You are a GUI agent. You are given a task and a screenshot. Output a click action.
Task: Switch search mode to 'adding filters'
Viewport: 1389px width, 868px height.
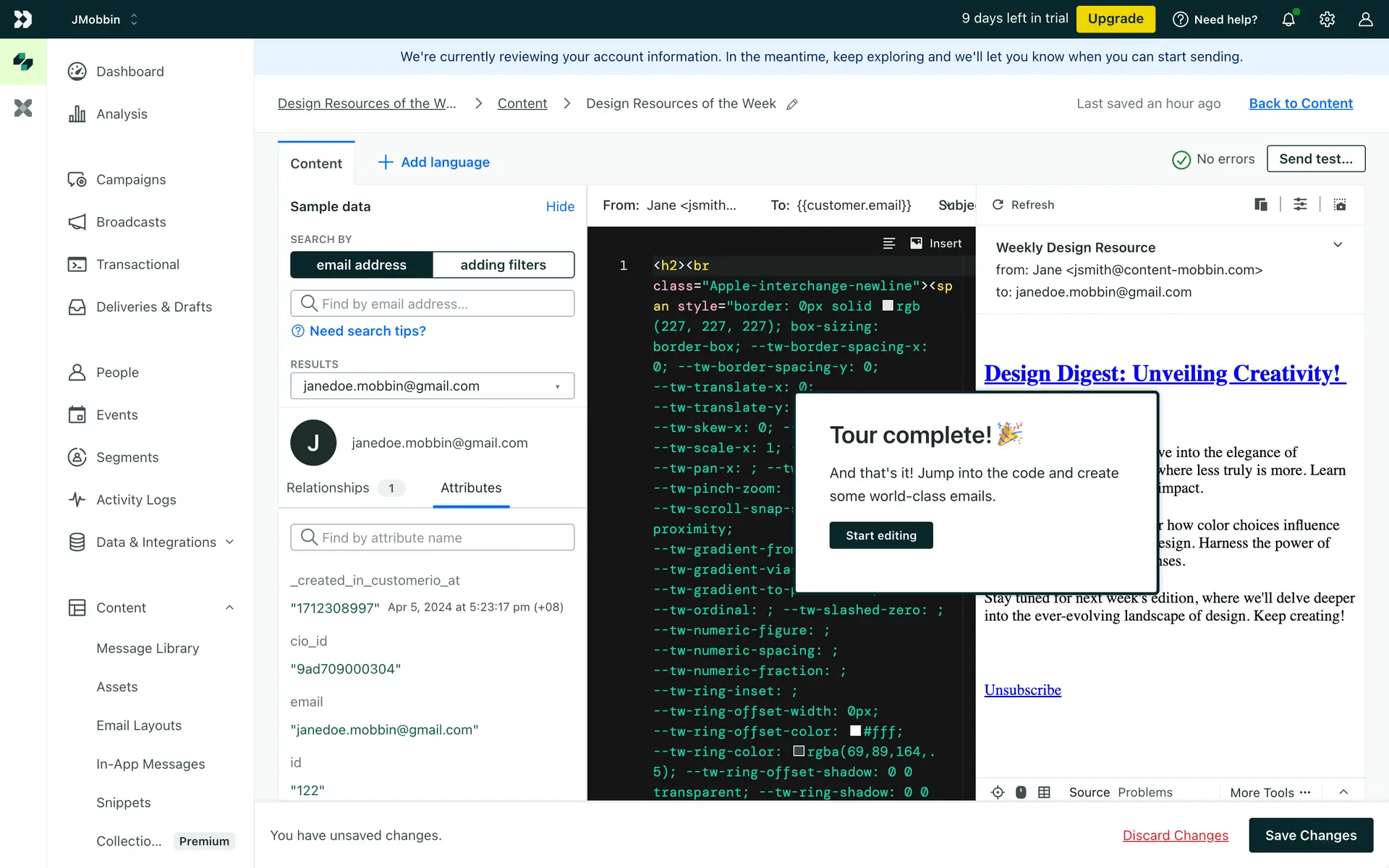point(503,265)
